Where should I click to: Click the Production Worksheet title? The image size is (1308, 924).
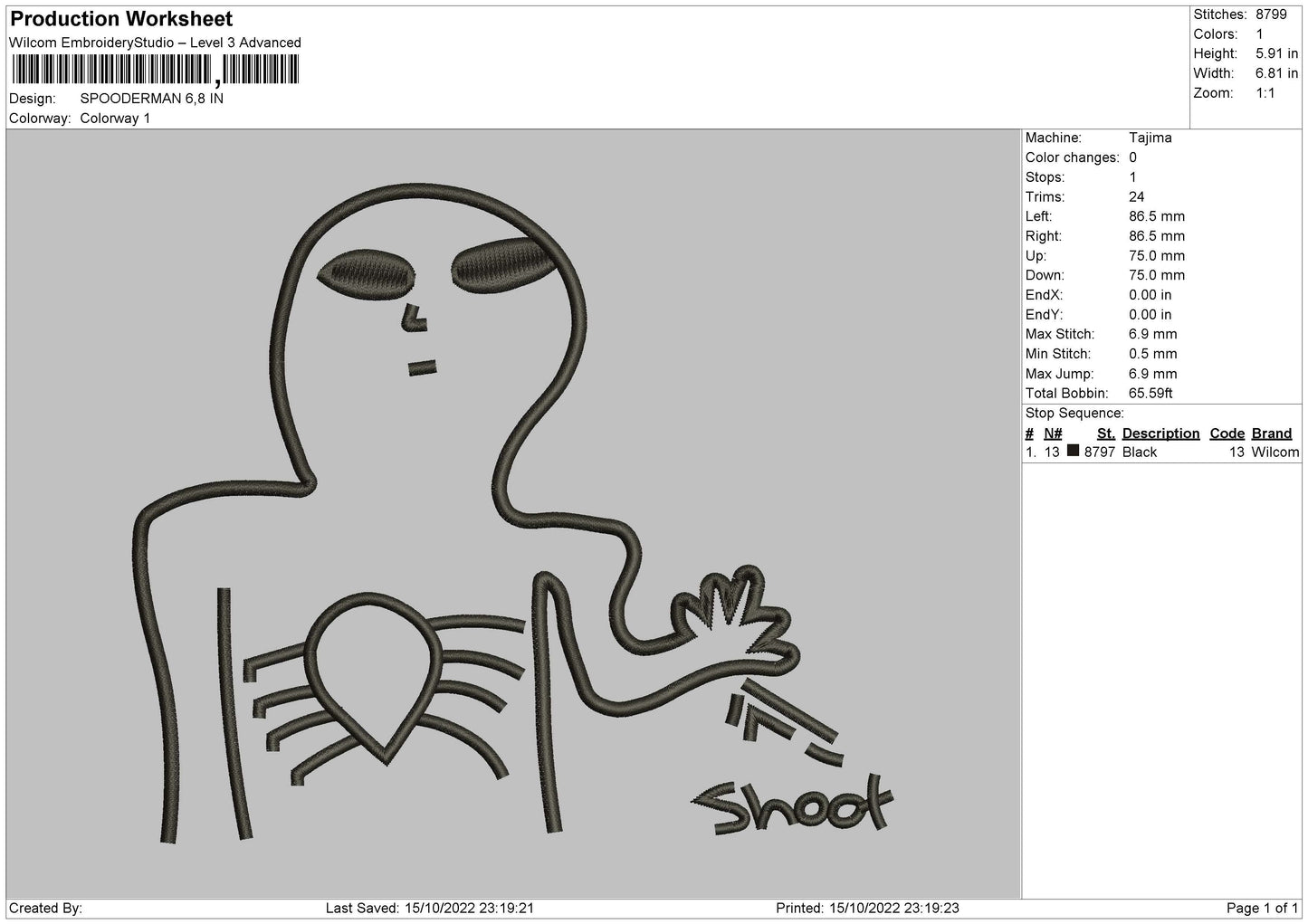pyautogui.click(x=121, y=19)
